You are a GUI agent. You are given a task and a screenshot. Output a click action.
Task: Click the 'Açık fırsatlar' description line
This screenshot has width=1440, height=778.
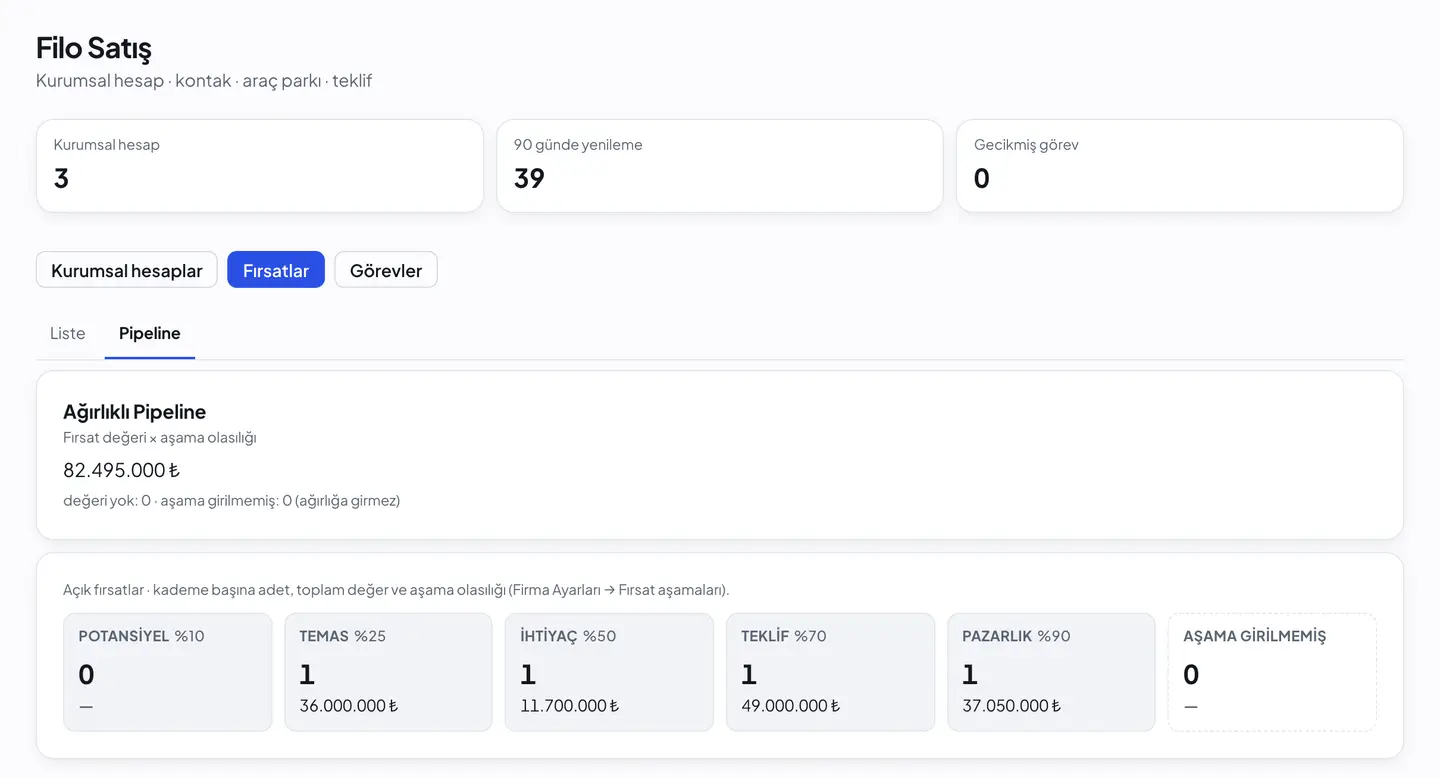tap(396, 590)
